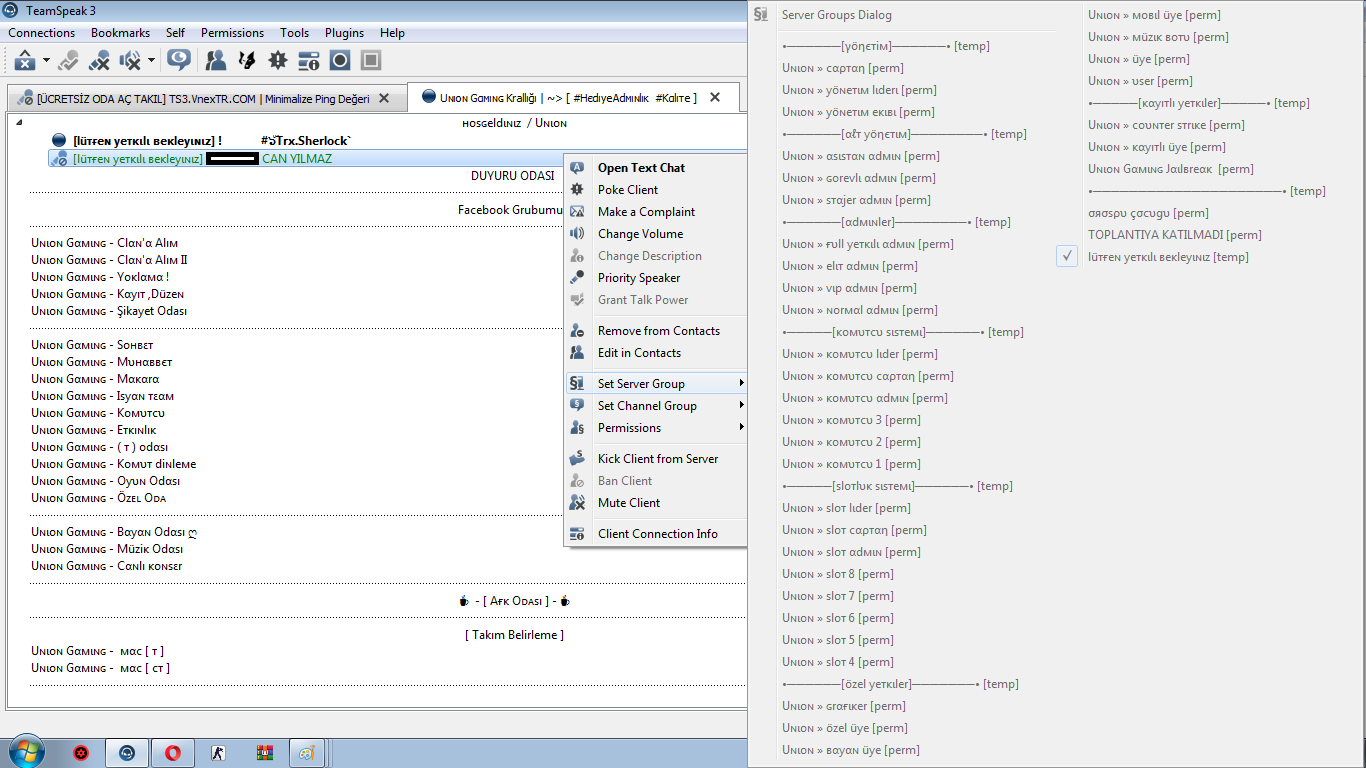Open the Windows Start button
The height and width of the screenshot is (768, 1366).
25,753
